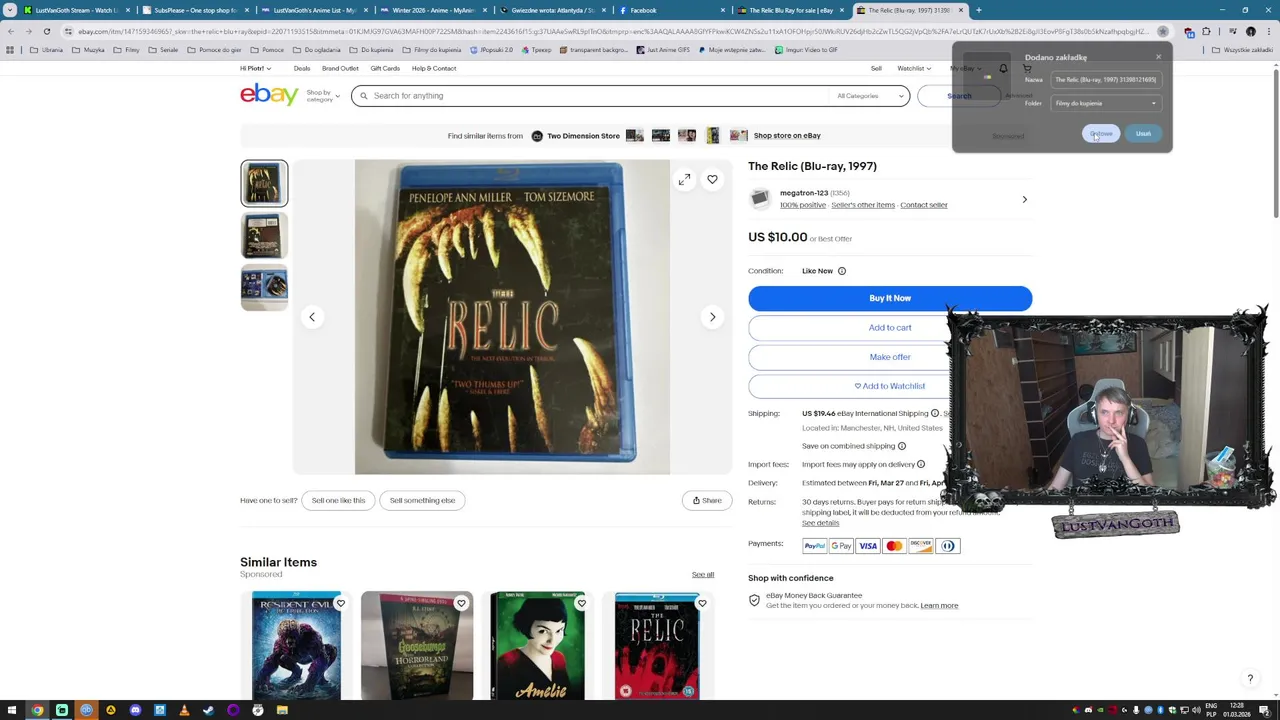Click the Mastercard payment icon
Image resolution: width=1280 pixels, height=720 pixels.
click(894, 546)
